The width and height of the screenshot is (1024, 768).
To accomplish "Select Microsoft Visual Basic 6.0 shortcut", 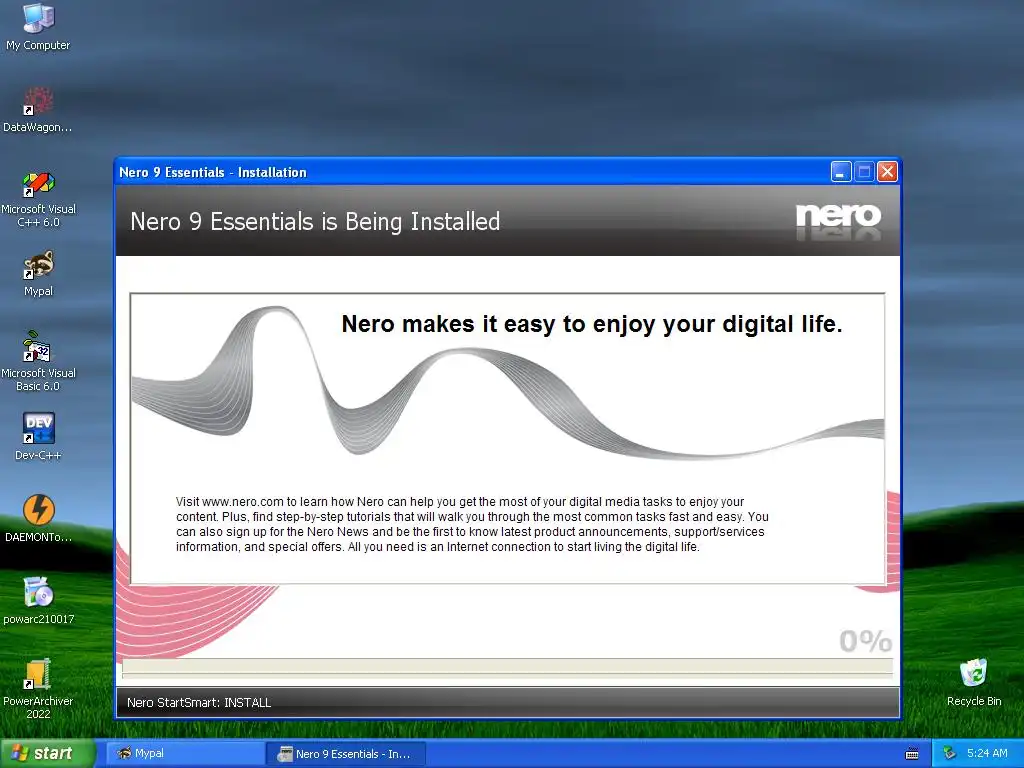I will [38, 362].
